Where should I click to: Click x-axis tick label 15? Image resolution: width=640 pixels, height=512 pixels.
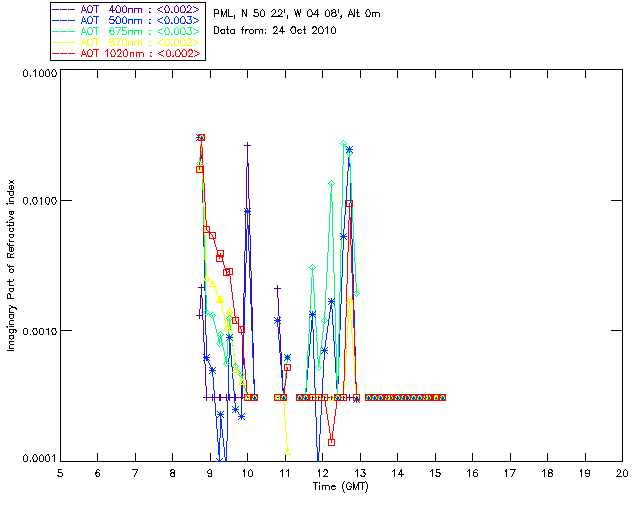tap(435, 473)
